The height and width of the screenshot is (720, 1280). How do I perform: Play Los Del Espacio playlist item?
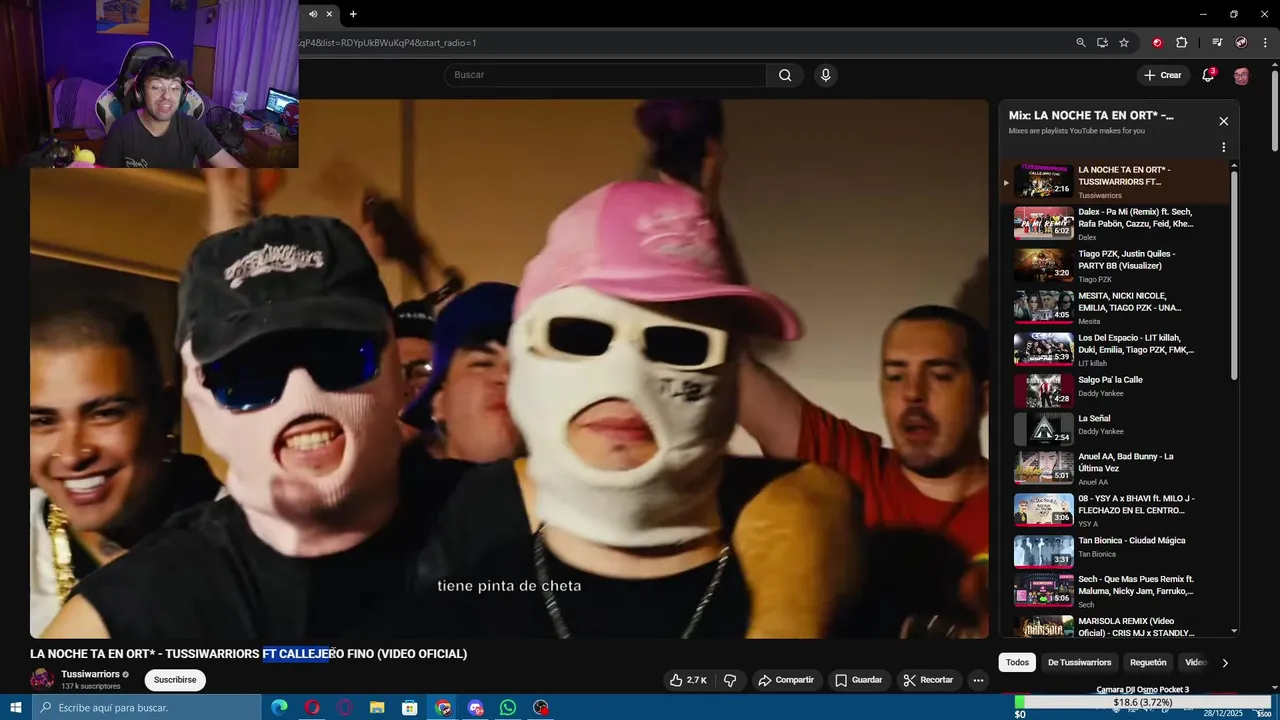[1115, 349]
